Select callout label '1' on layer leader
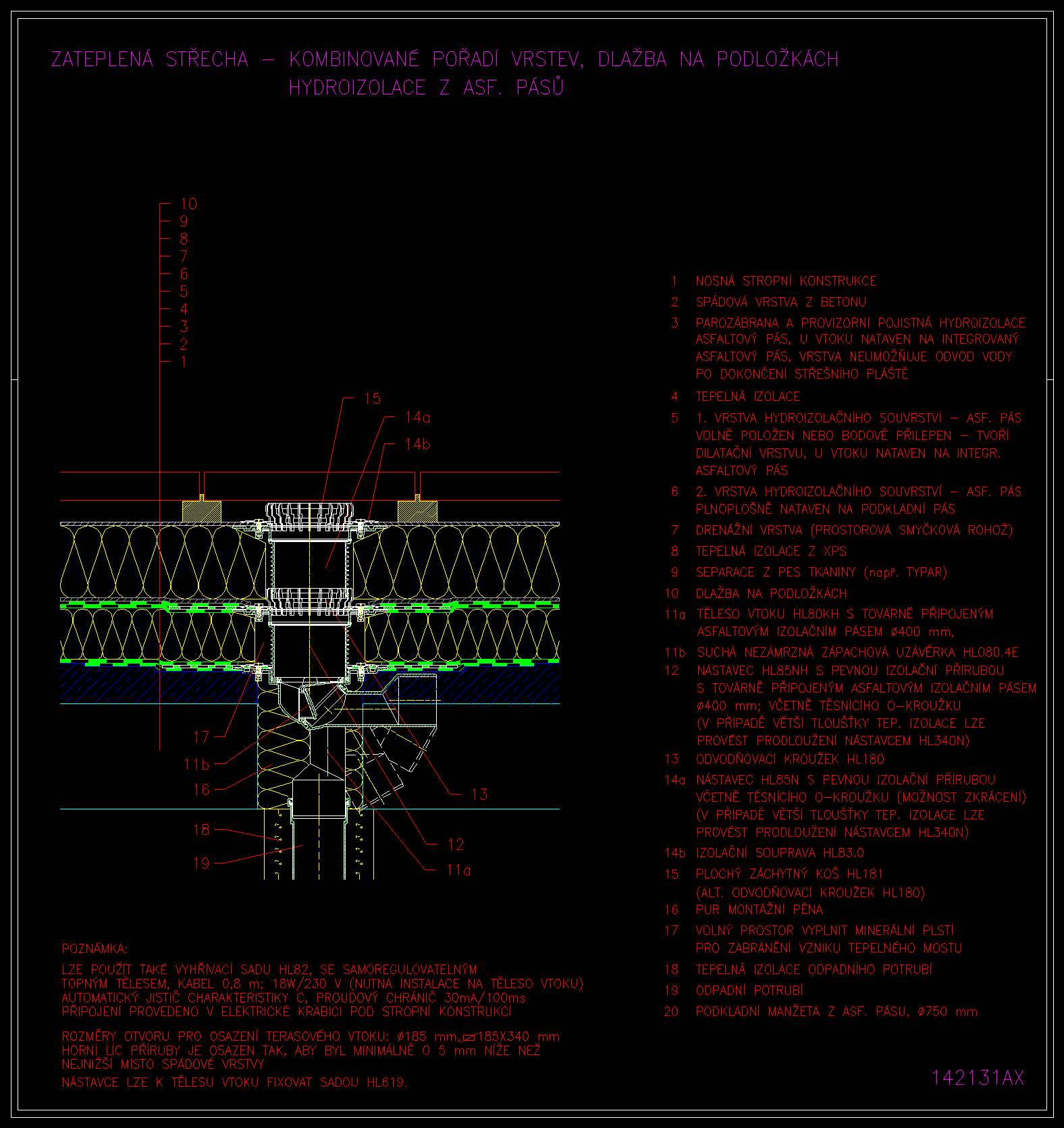 pos(184,361)
